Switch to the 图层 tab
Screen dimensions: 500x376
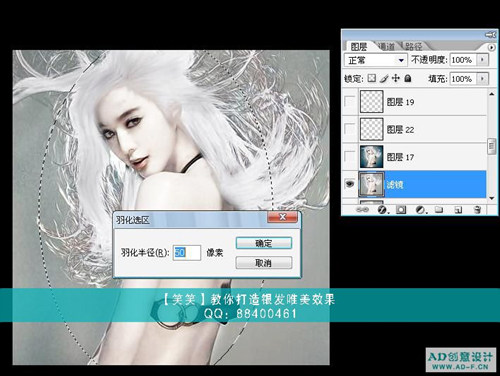coord(359,46)
